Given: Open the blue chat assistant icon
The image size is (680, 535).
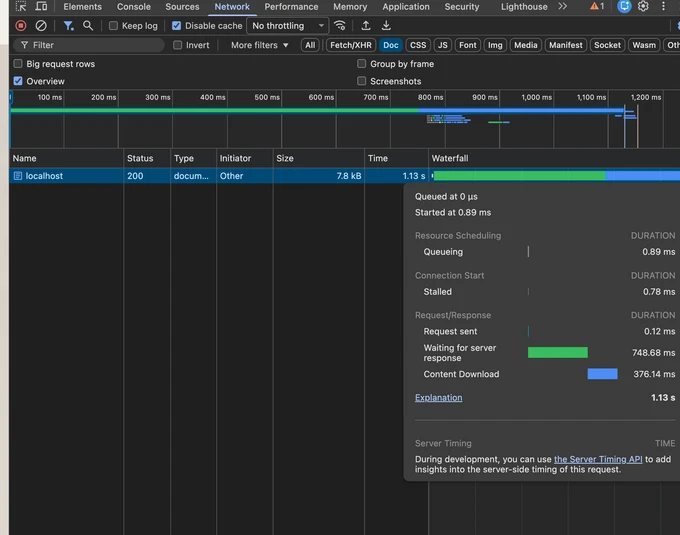Looking at the screenshot, I should [x=624, y=7].
